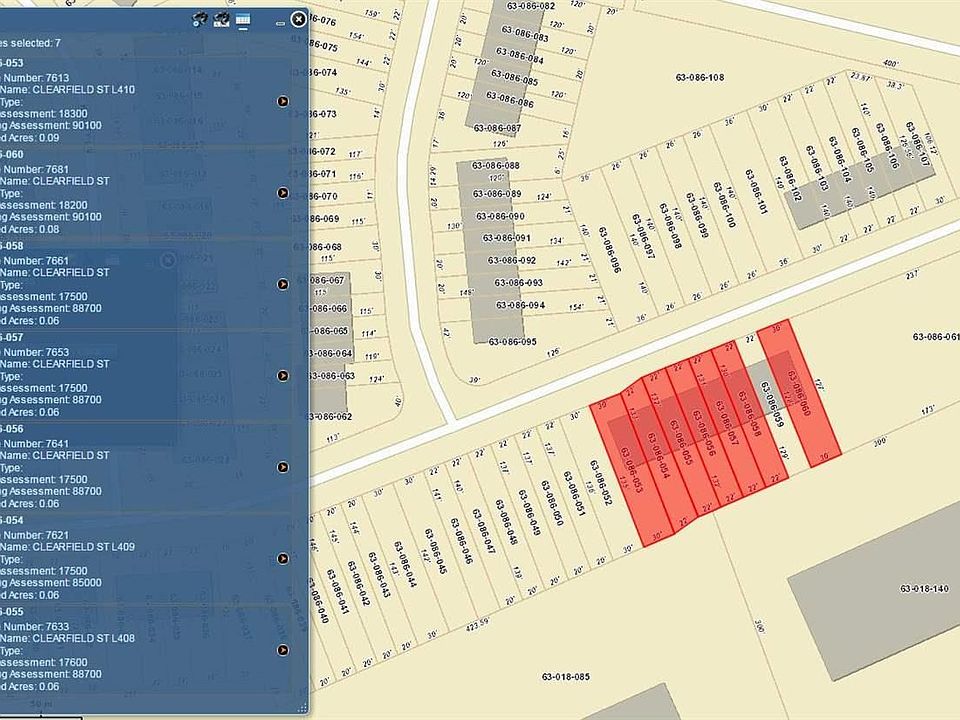Click parcel 63-086-108 on the map
Image resolution: width=960 pixels, height=720 pixels.
(699, 77)
